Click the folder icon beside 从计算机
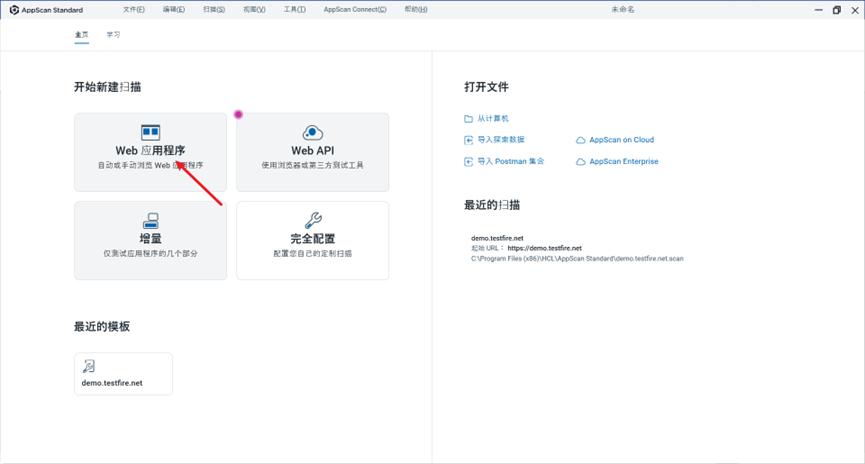This screenshot has height=464, width=865. click(468, 119)
